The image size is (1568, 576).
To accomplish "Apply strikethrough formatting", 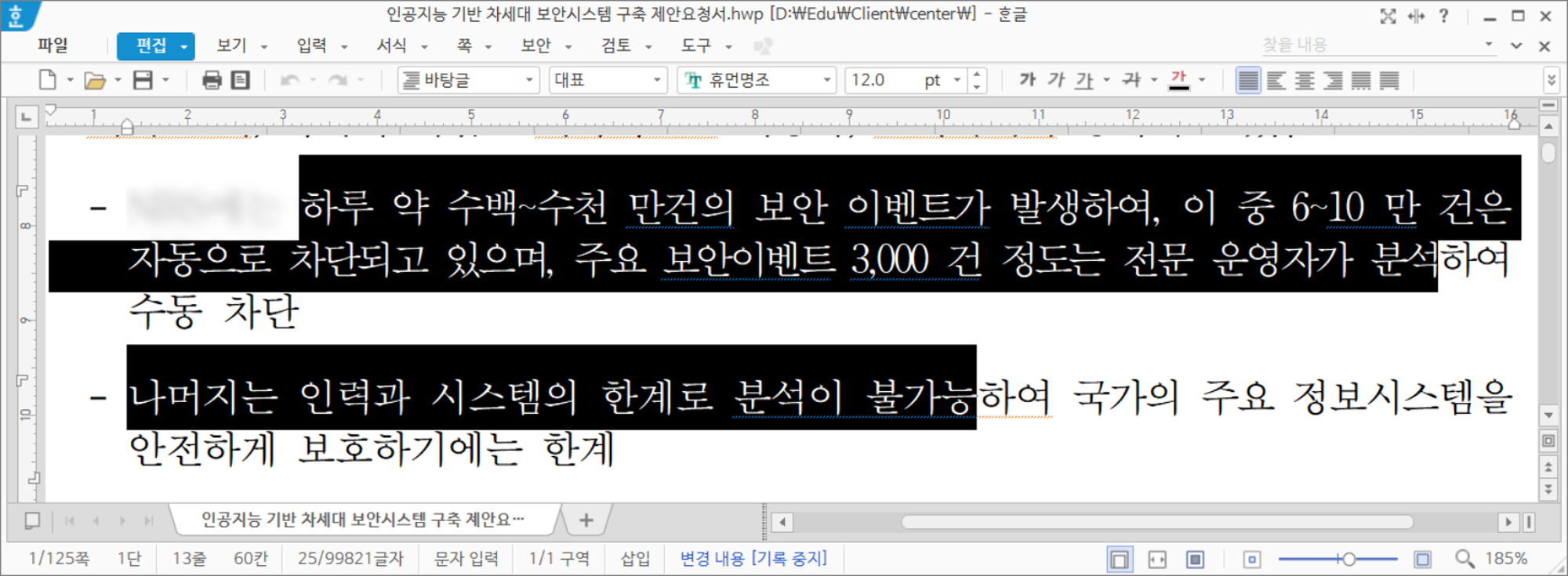I will pos(1131,79).
